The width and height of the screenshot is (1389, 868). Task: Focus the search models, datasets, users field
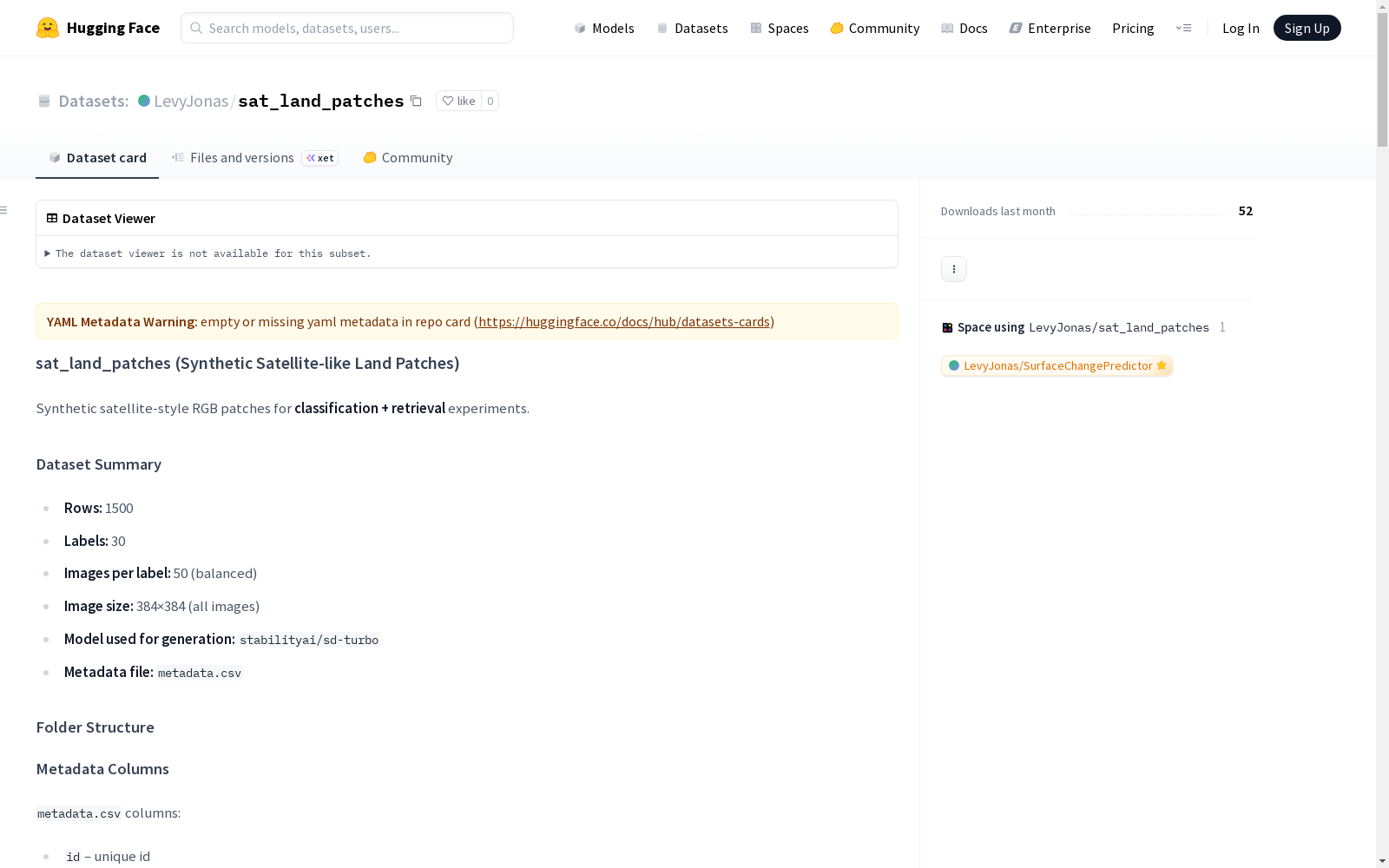347,28
